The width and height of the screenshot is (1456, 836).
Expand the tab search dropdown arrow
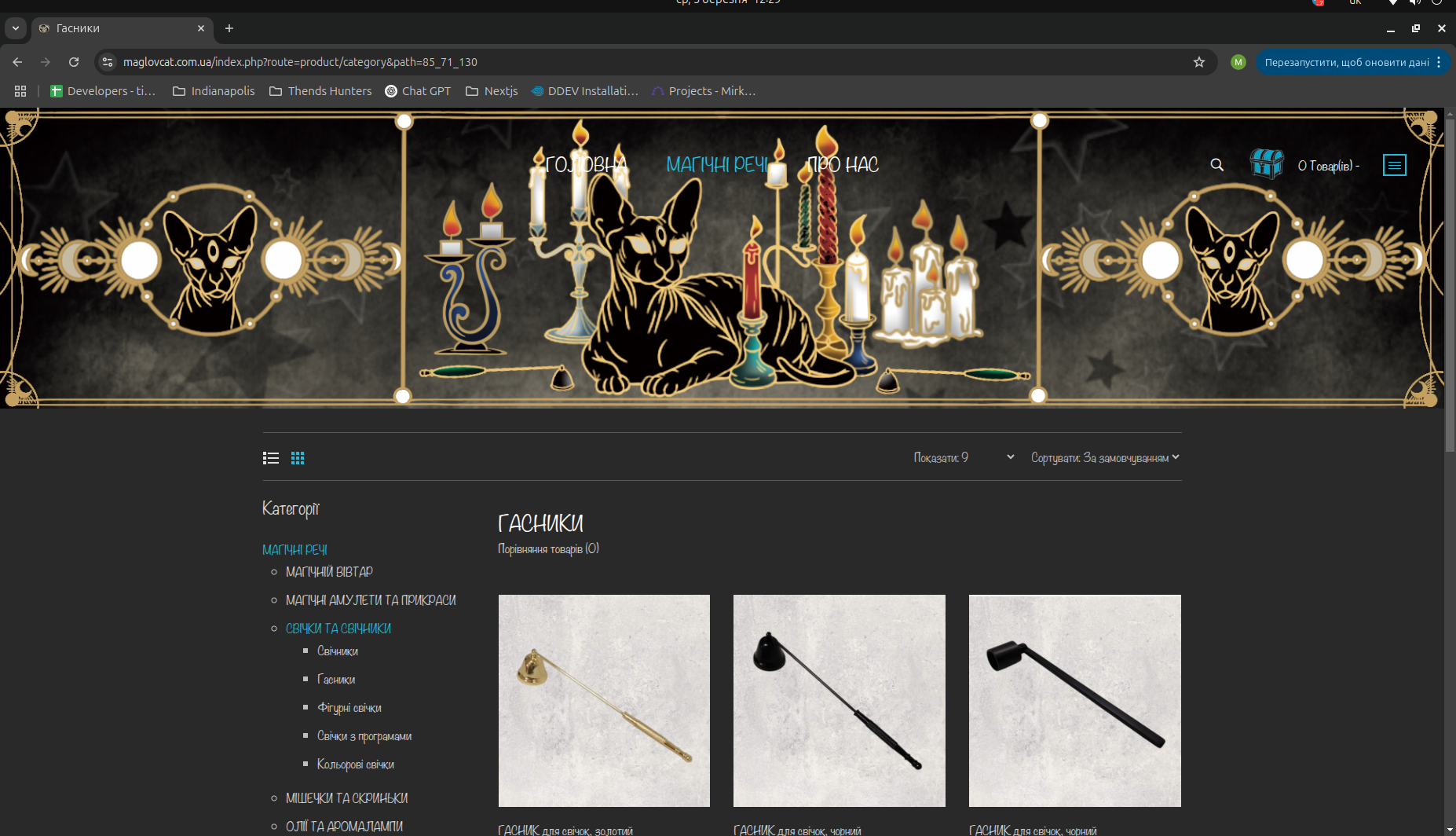[x=16, y=28]
